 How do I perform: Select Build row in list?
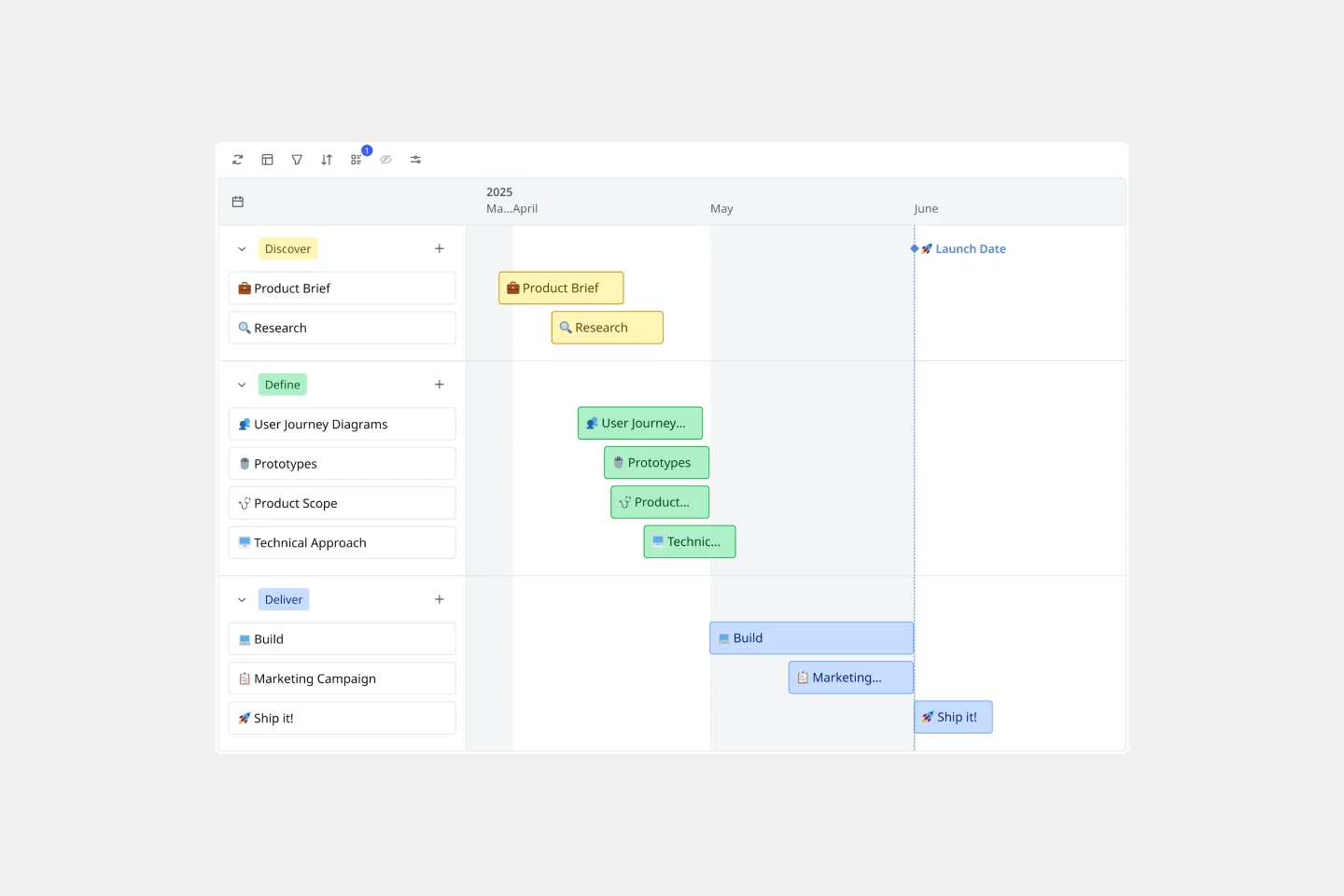click(x=343, y=639)
